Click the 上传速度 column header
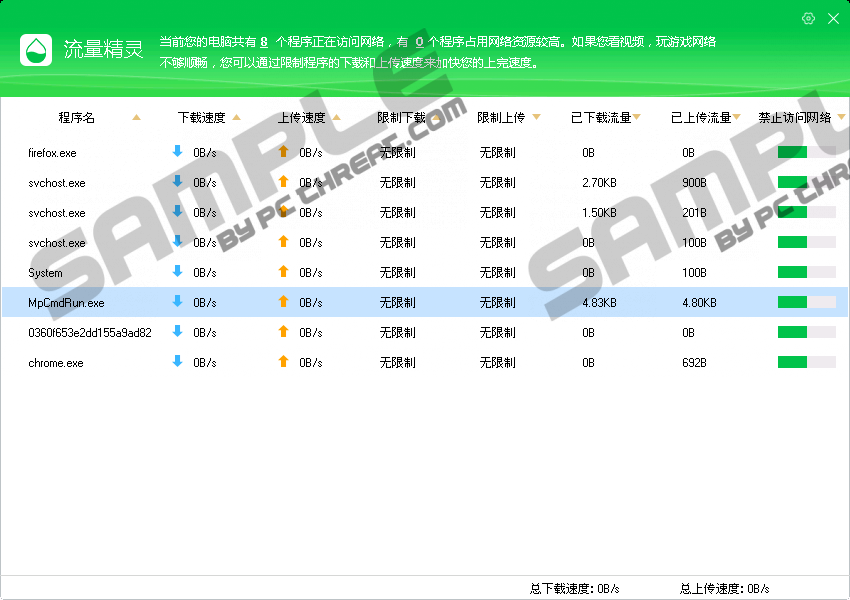 point(301,118)
